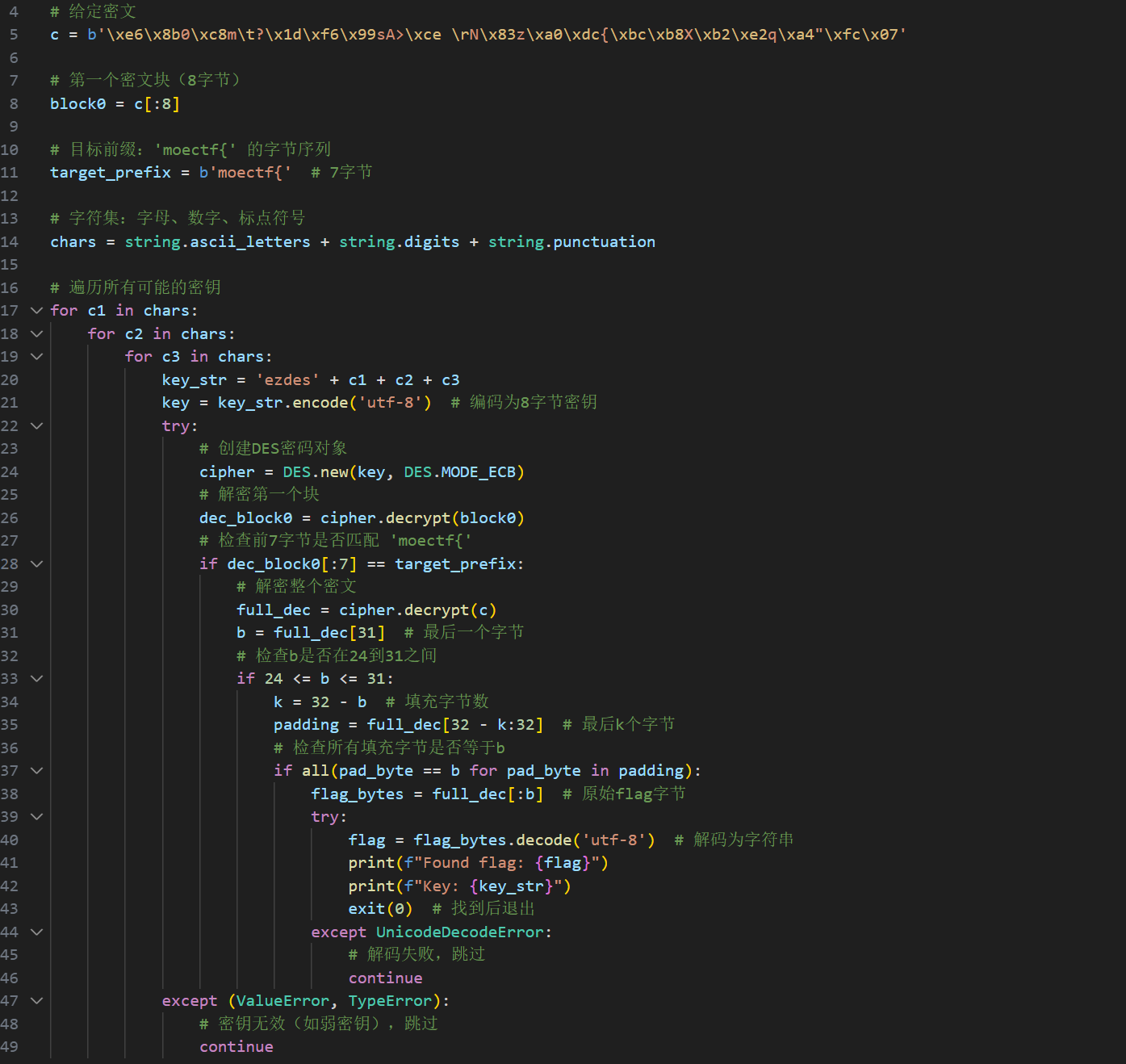Fold the outer try block on line 22
The height and width of the screenshot is (1064, 1126).
[36, 426]
